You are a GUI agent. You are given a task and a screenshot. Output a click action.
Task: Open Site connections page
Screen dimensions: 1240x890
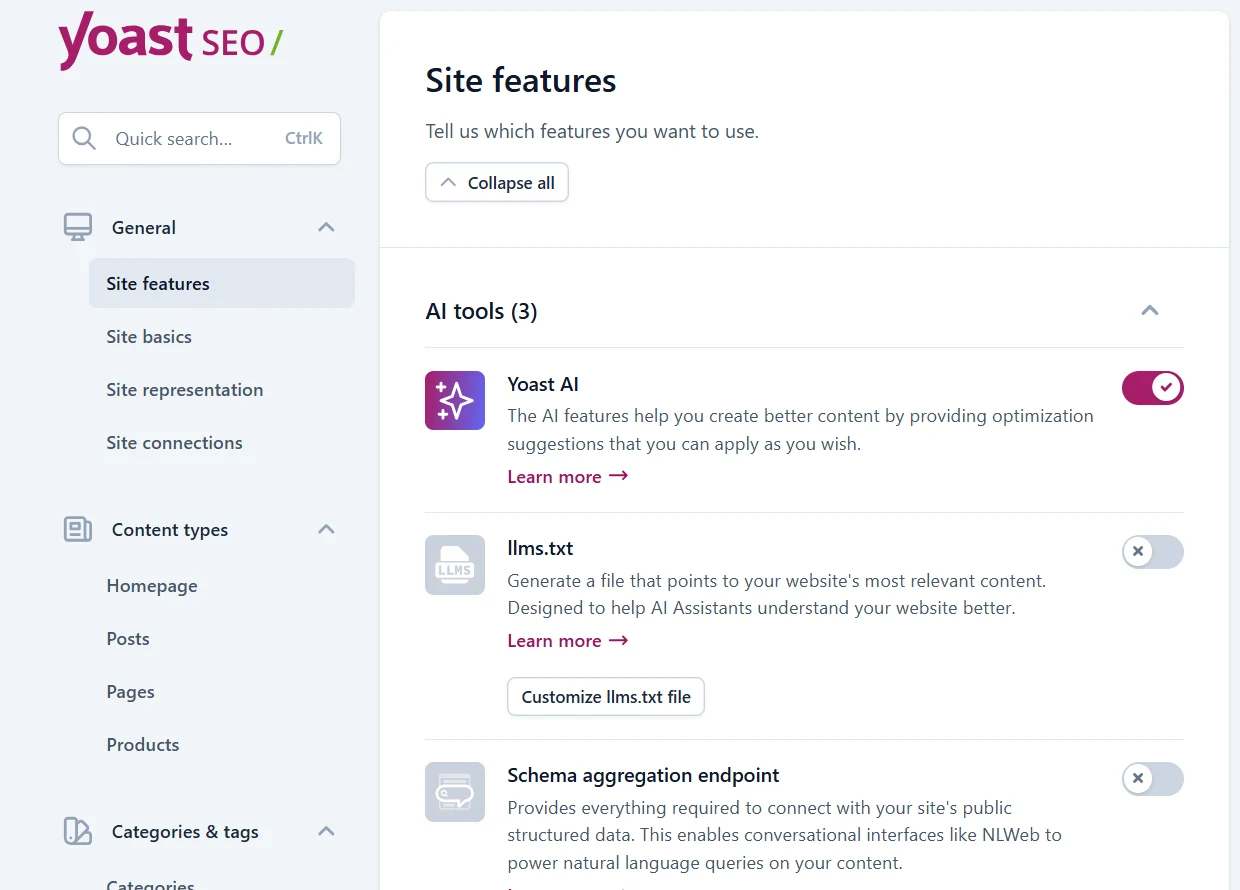174,442
